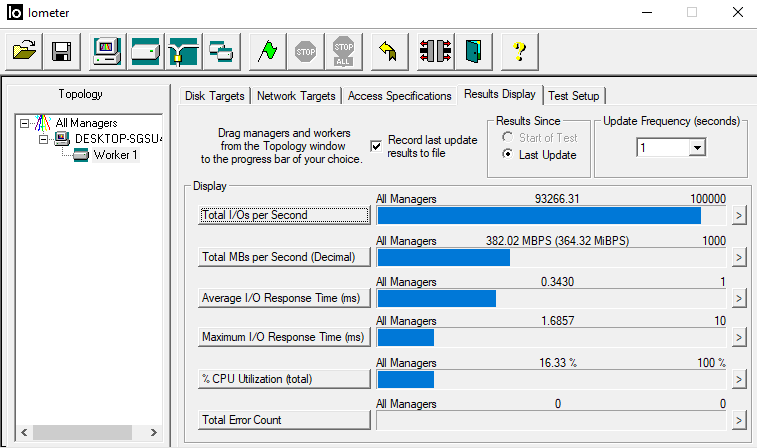This screenshot has height=448, width=757.
Task: Switch to the Disk Targets tab
Action: click(215, 96)
